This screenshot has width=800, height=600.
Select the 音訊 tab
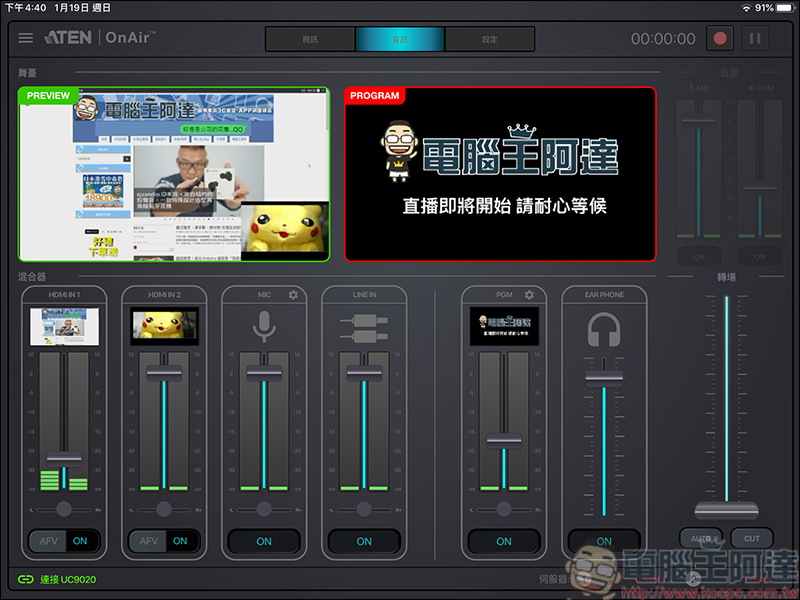tap(399, 39)
